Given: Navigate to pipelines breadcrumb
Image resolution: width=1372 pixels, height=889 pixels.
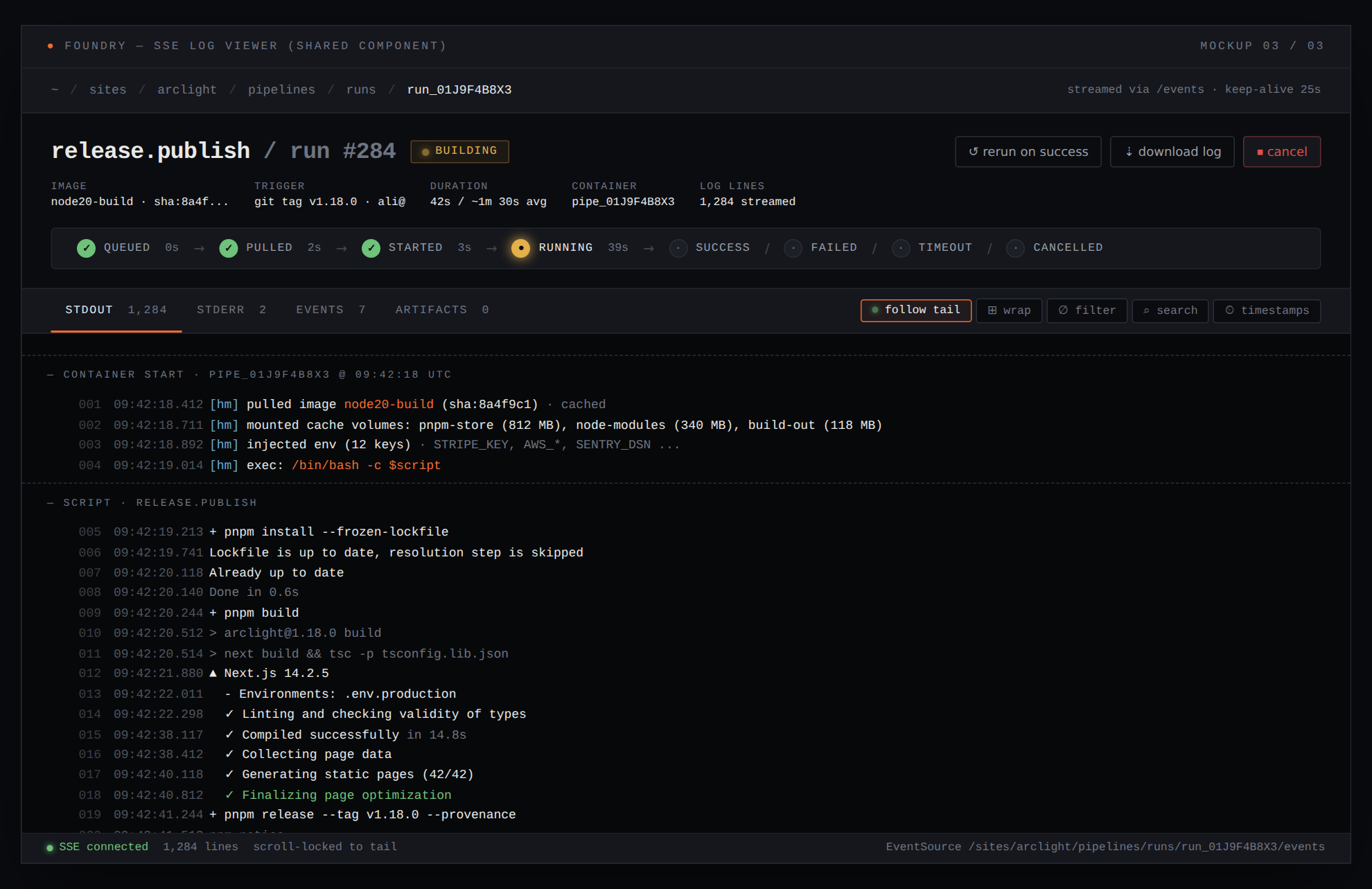Looking at the screenshot, I should pos(281,90).
